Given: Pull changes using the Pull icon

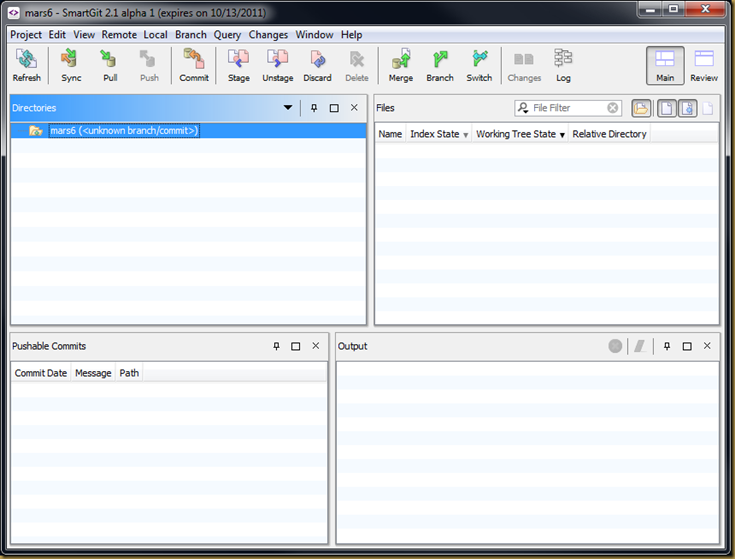Looking at the screenshot, I should (110, 65).
